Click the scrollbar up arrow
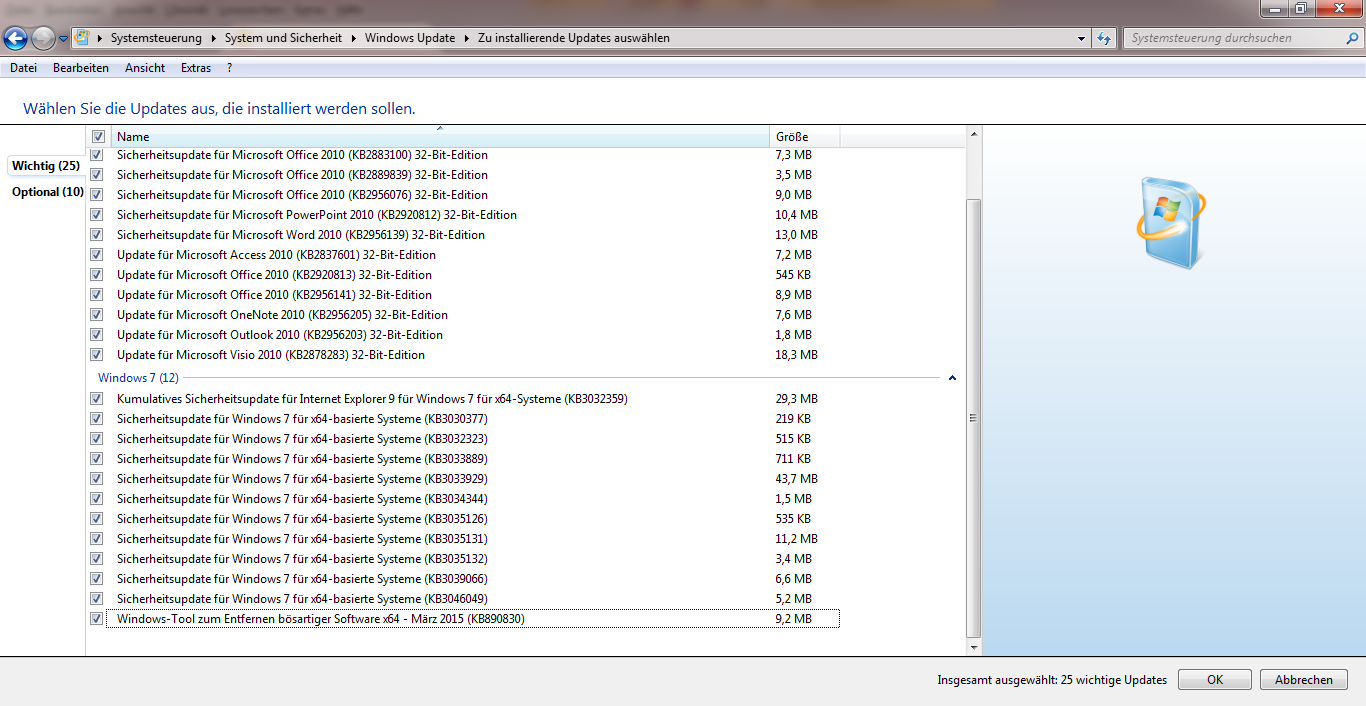The height and width of the screenshot is (706, 1366). 974,134
